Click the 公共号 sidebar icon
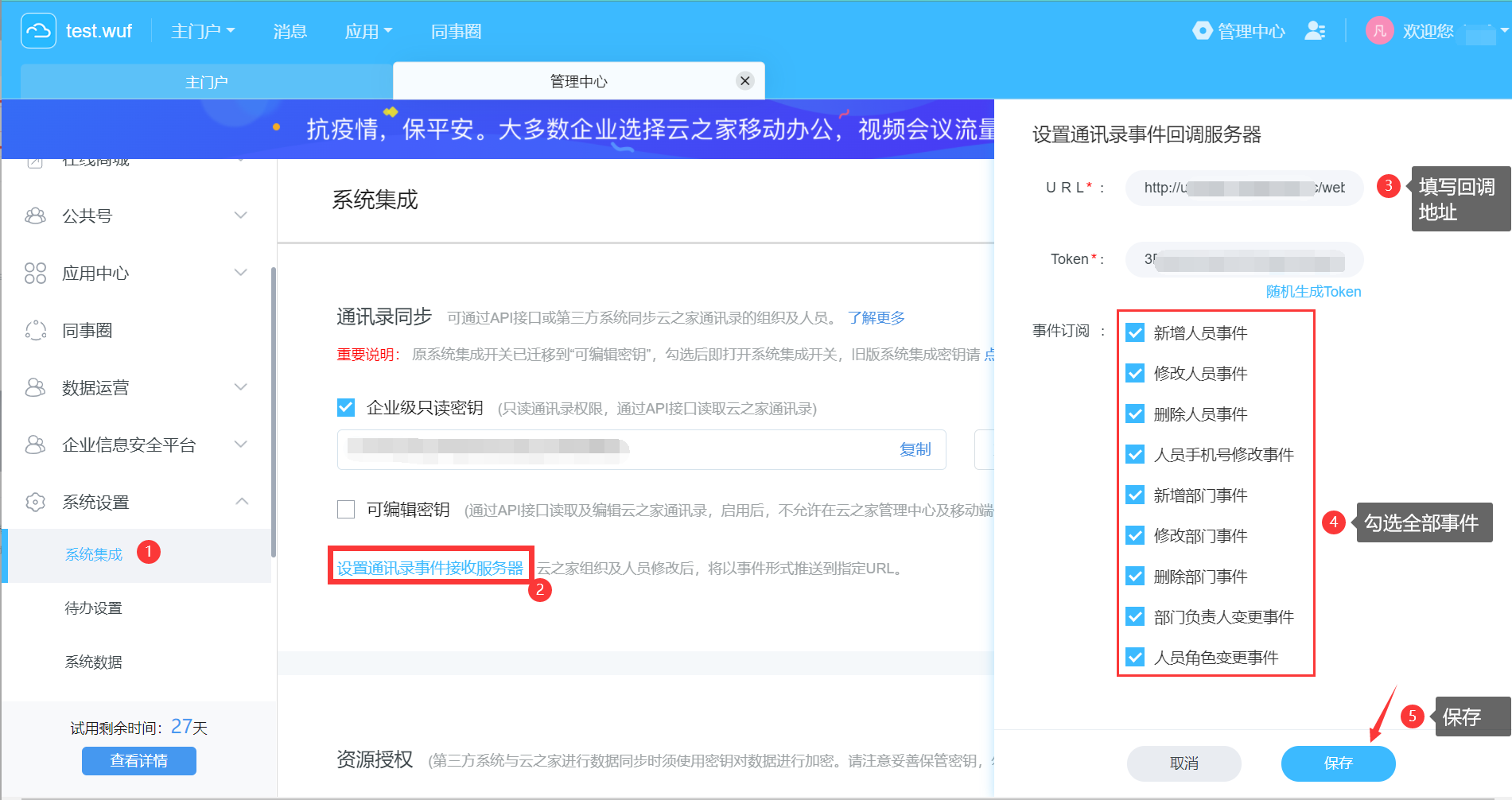The width and height of the screenshot is (1512, 800). click(x=36, y=216)
